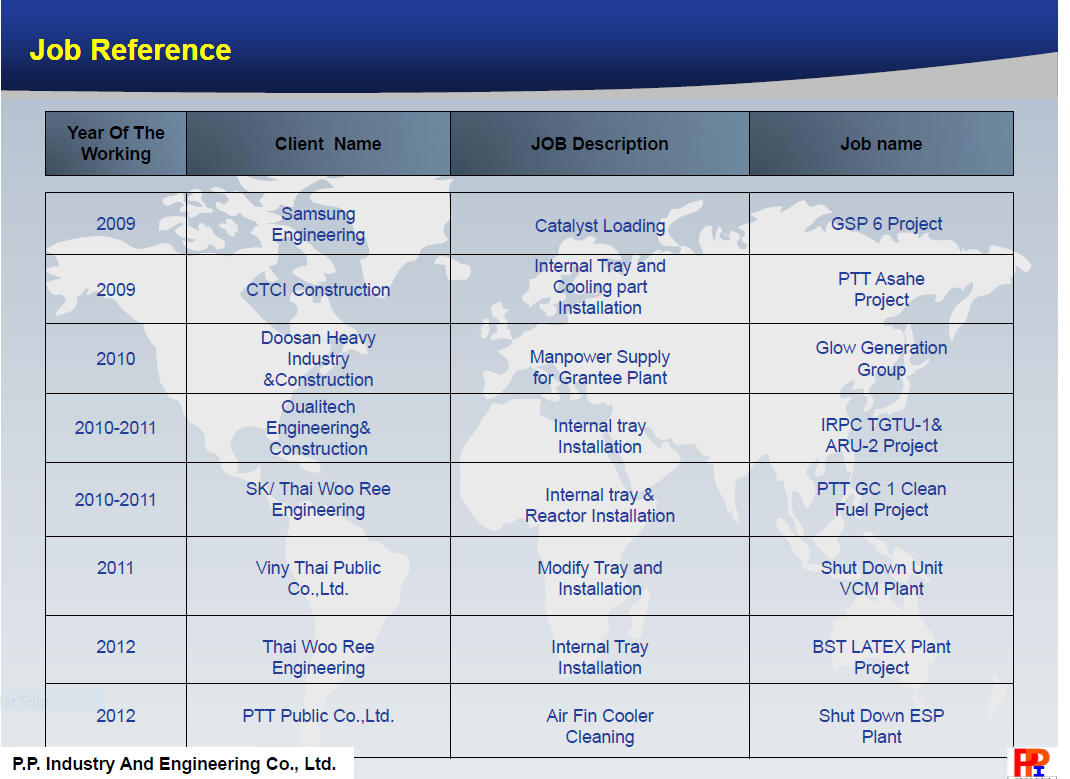The image size is (1070, 779).
Task: Click the JOB Description column header
Action: tap(599, 144)
